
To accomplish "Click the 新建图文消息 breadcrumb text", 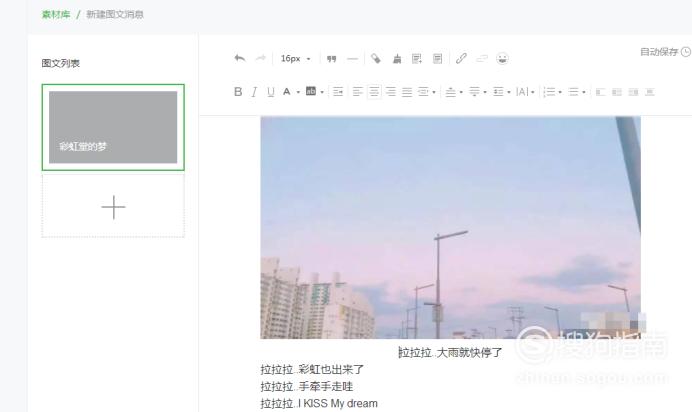I will point(115,15).
